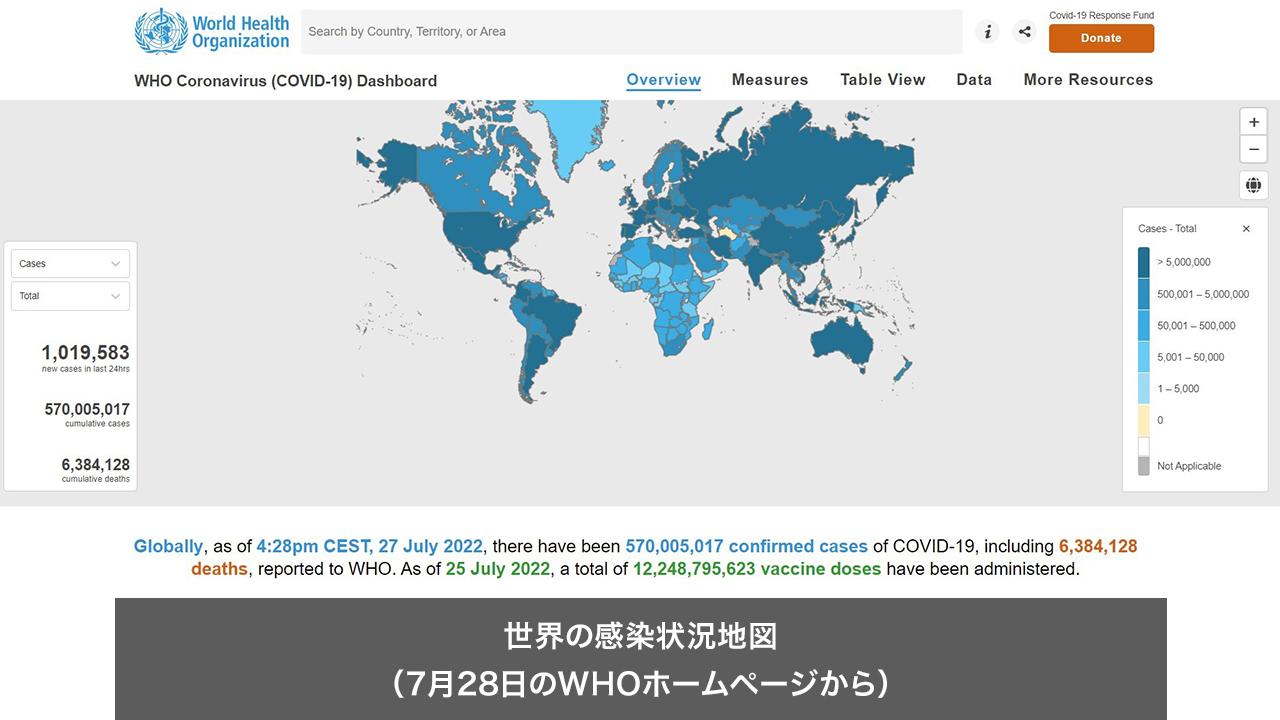Click the 50,001 – 500,000 legend swatch

(x=1144, y=325)
